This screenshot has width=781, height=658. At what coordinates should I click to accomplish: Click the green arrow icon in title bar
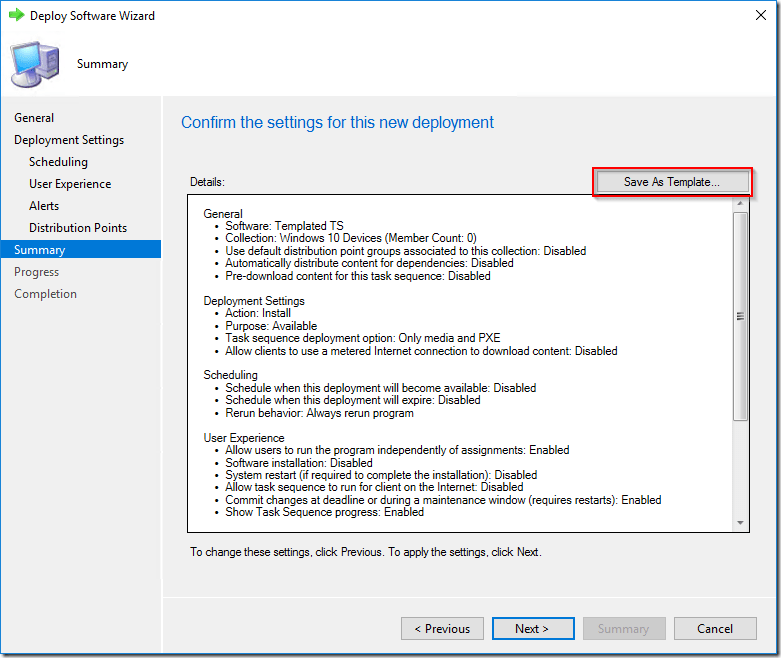click(16, 16)
